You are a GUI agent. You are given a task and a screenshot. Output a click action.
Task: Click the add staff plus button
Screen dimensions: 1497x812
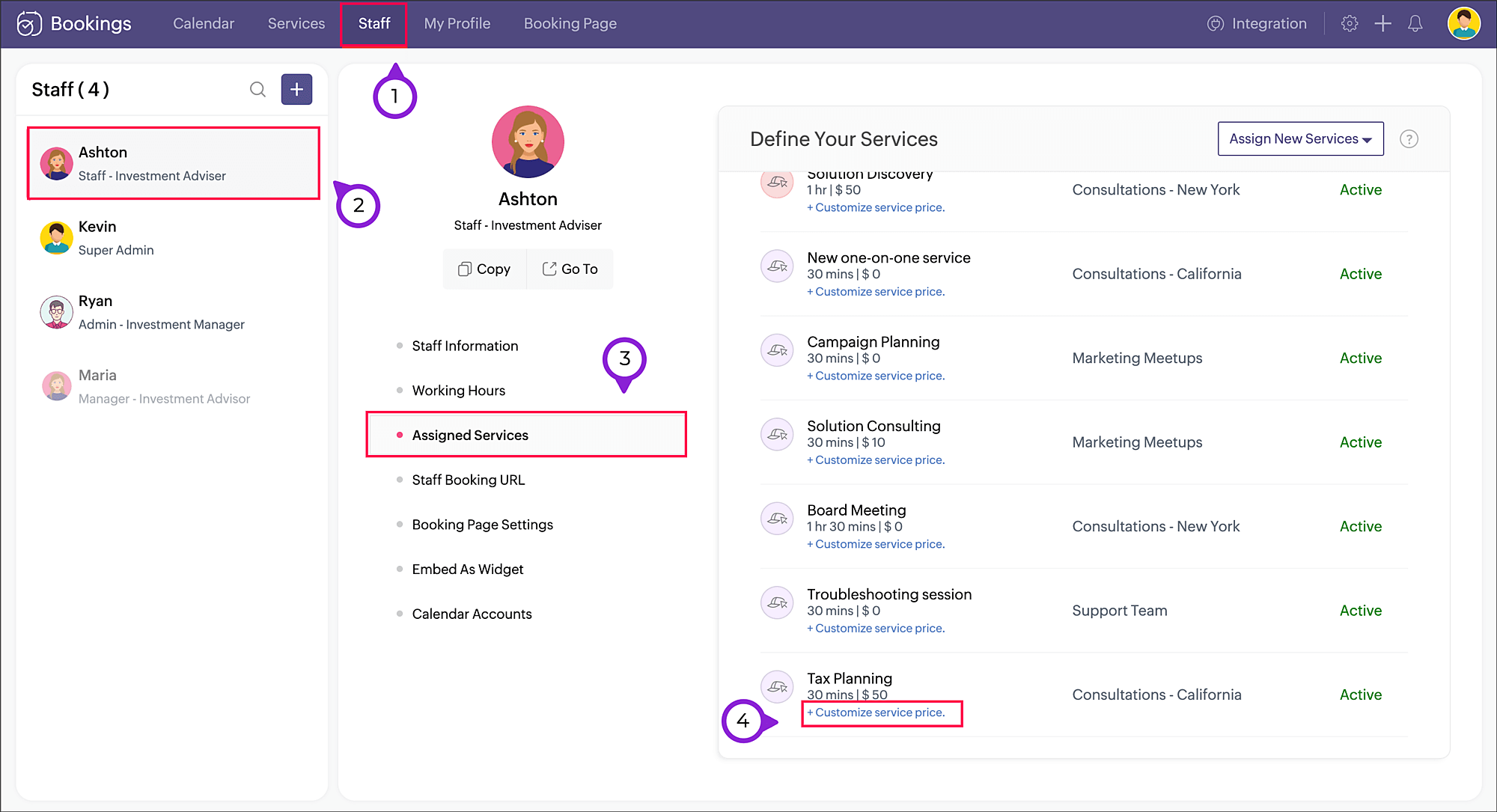coord(296,90)
